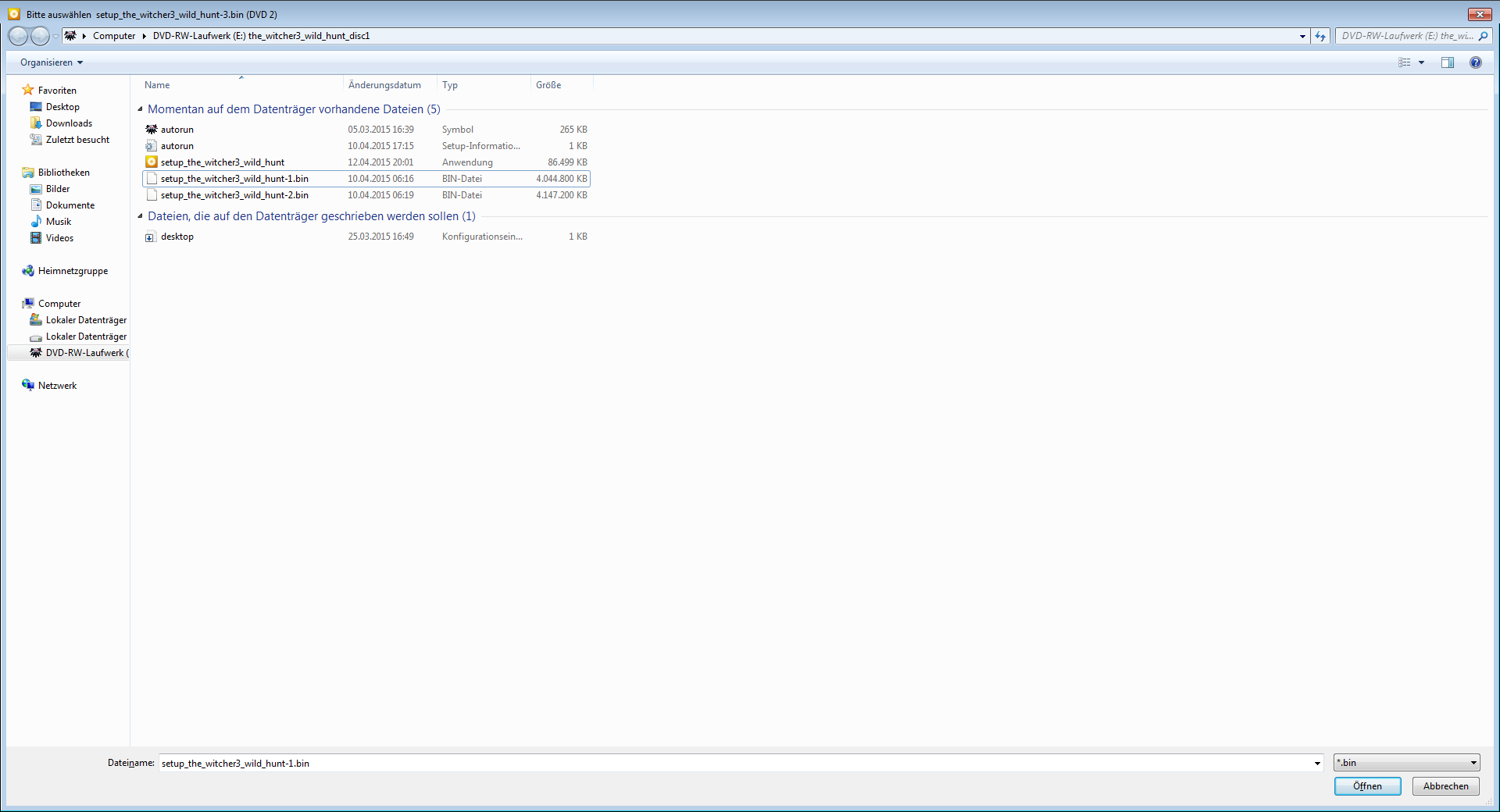Click the DVD-RW-Laufwerk drive icon in sidebar
The image size is (1500, 812).
click(36, 353)
